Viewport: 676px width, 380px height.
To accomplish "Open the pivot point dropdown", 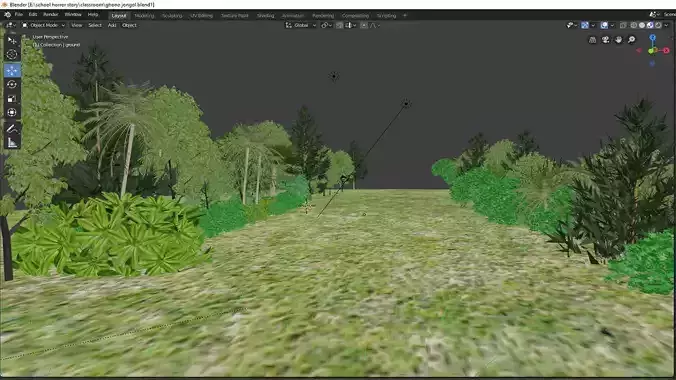I will tap(326, 25).
